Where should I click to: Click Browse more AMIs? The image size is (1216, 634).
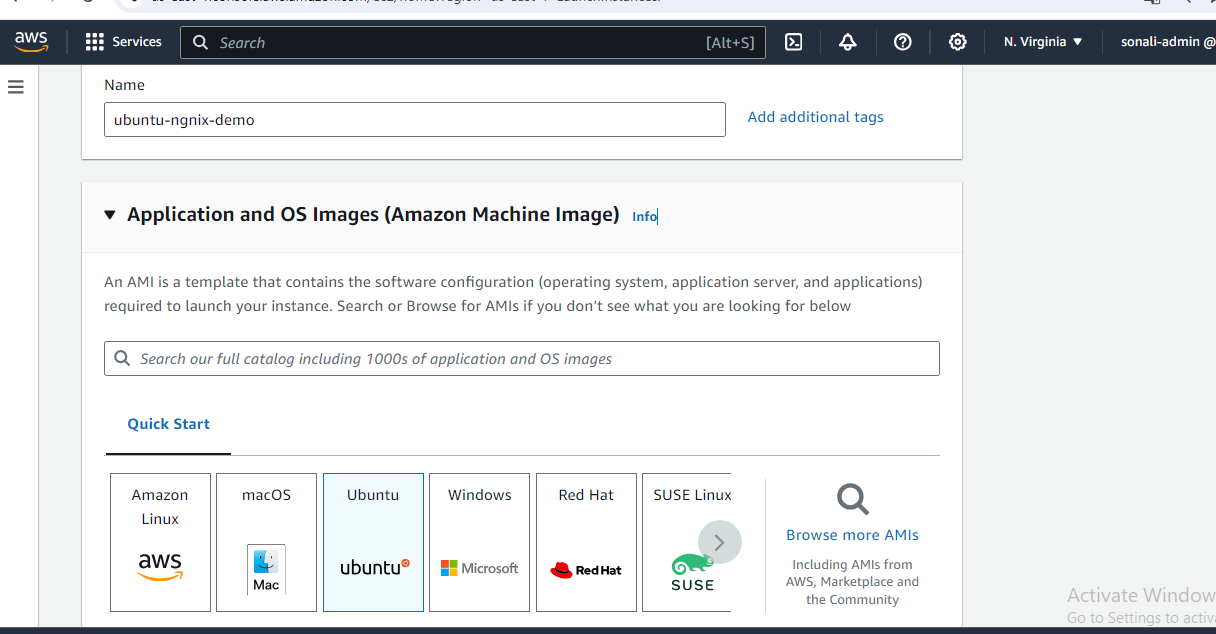pos(852,534)
